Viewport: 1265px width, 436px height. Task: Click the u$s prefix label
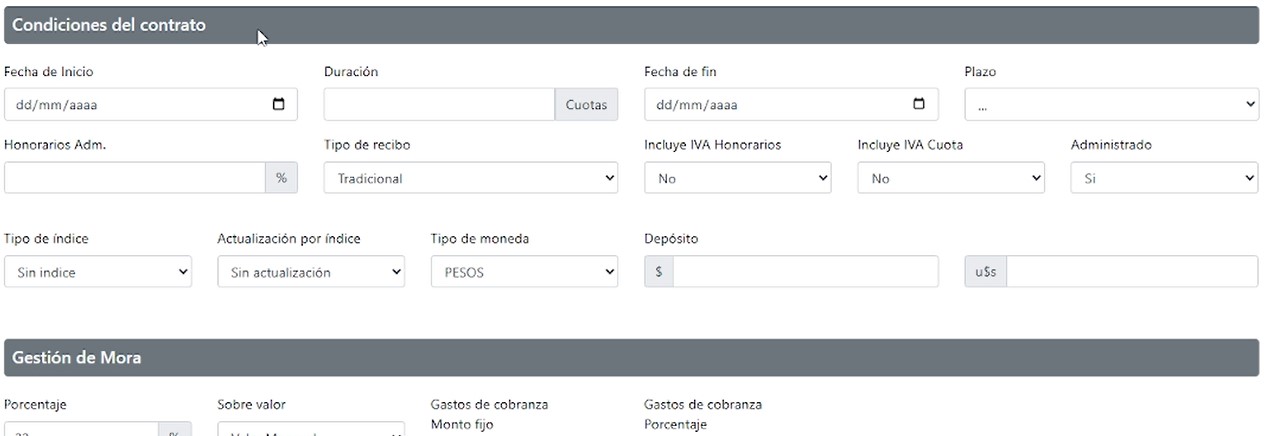click(985, 272)
